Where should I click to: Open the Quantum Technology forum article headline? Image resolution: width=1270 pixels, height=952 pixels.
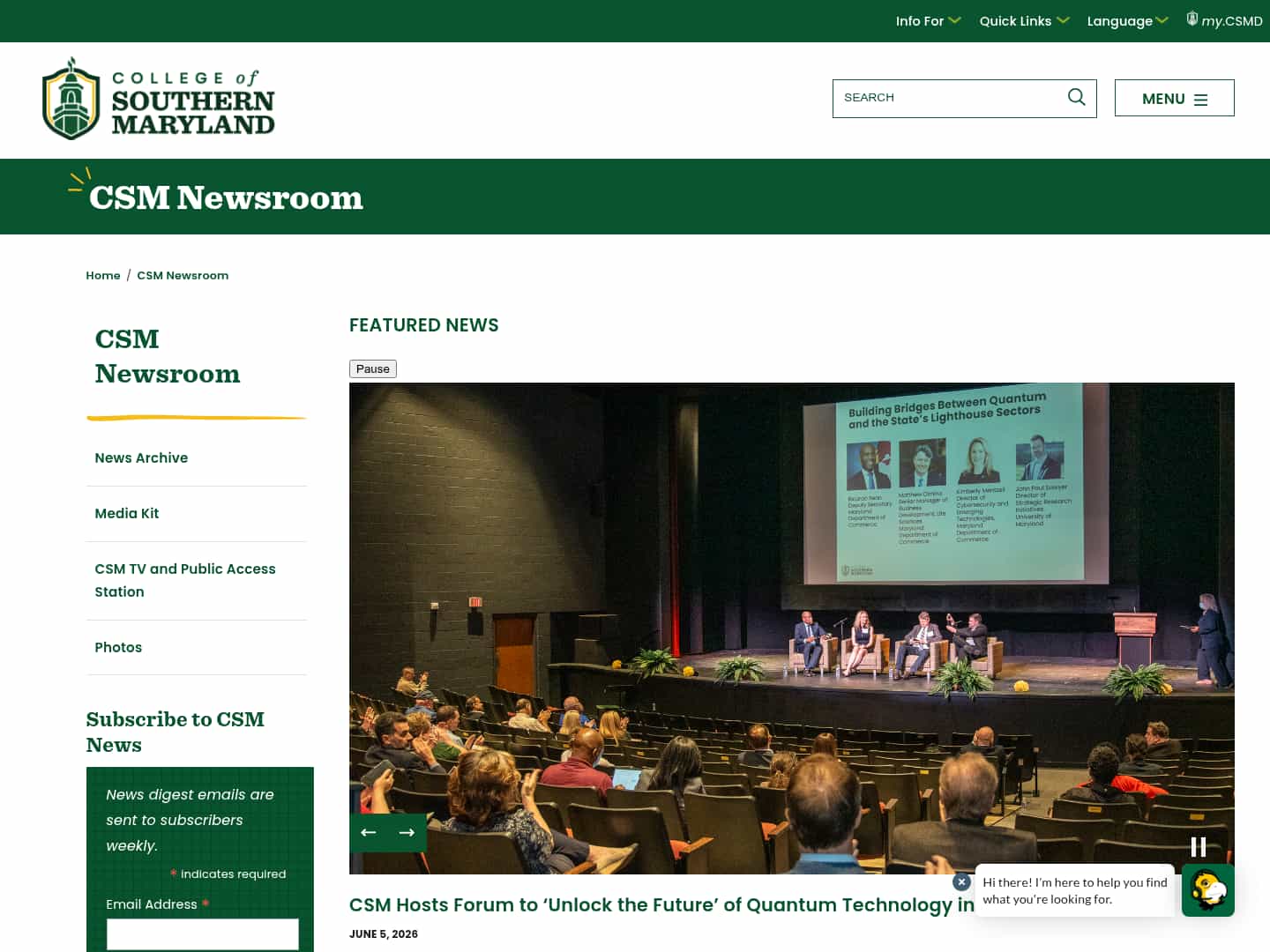661,904
